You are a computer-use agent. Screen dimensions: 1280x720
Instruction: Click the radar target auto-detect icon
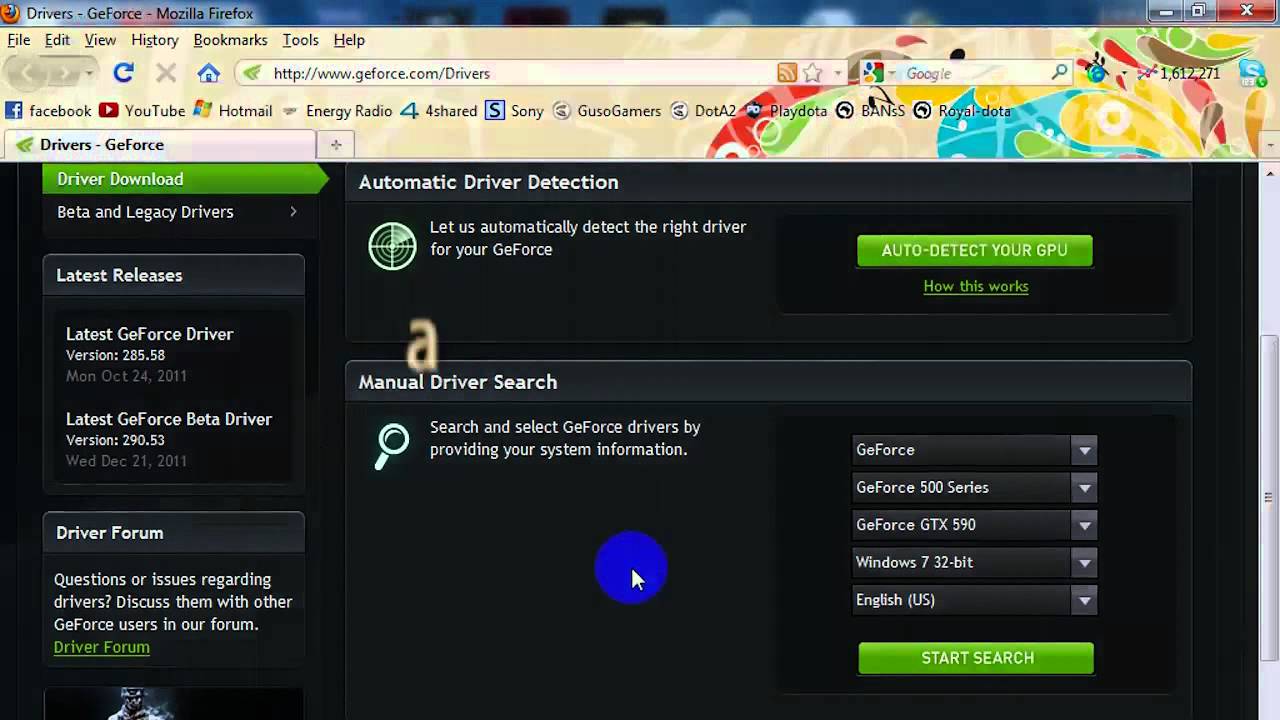coord(392,246)
